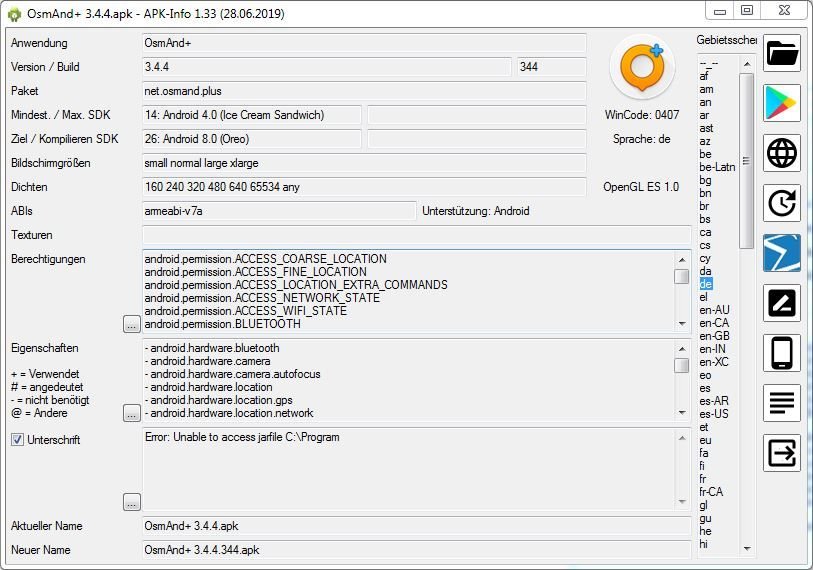Click the pencil edit icon
Screen dimensions: 813x570
[782, 303]
